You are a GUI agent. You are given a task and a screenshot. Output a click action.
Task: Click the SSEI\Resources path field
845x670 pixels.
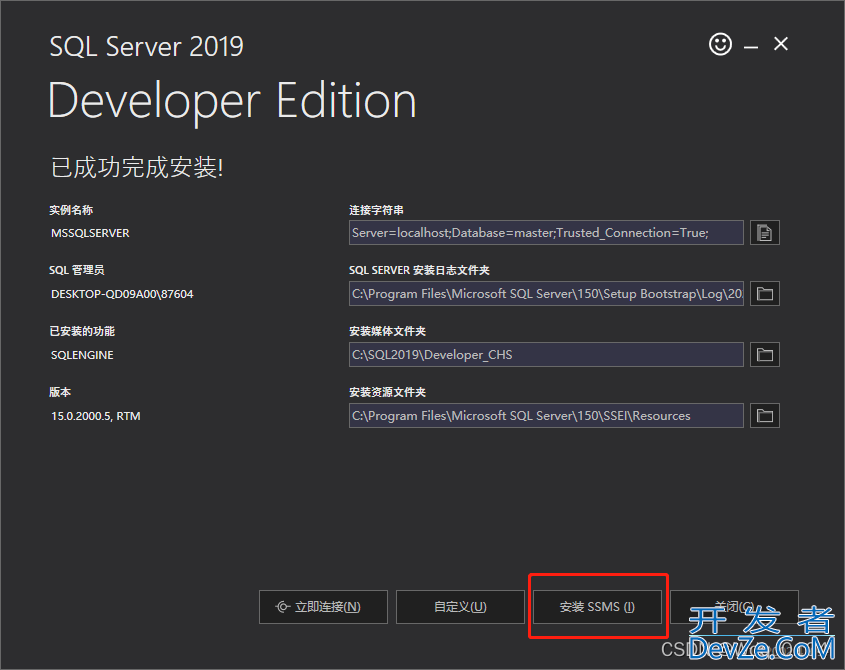click(546, 416)
